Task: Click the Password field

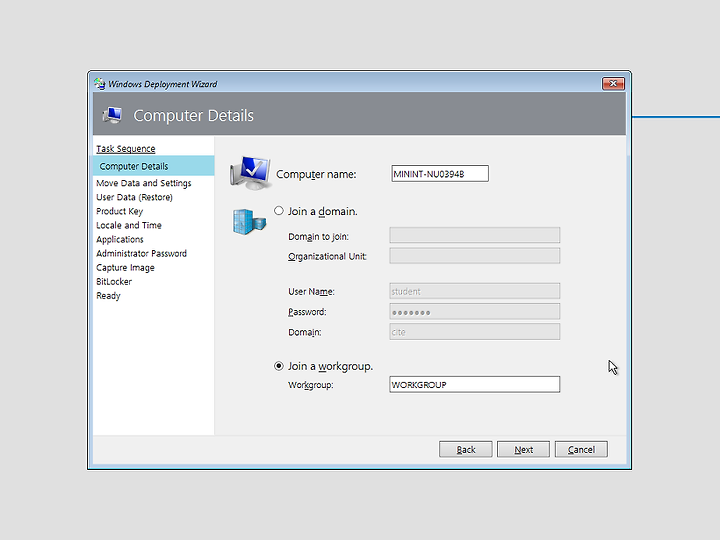Action: pyautogui.click(x=475, y=311)
